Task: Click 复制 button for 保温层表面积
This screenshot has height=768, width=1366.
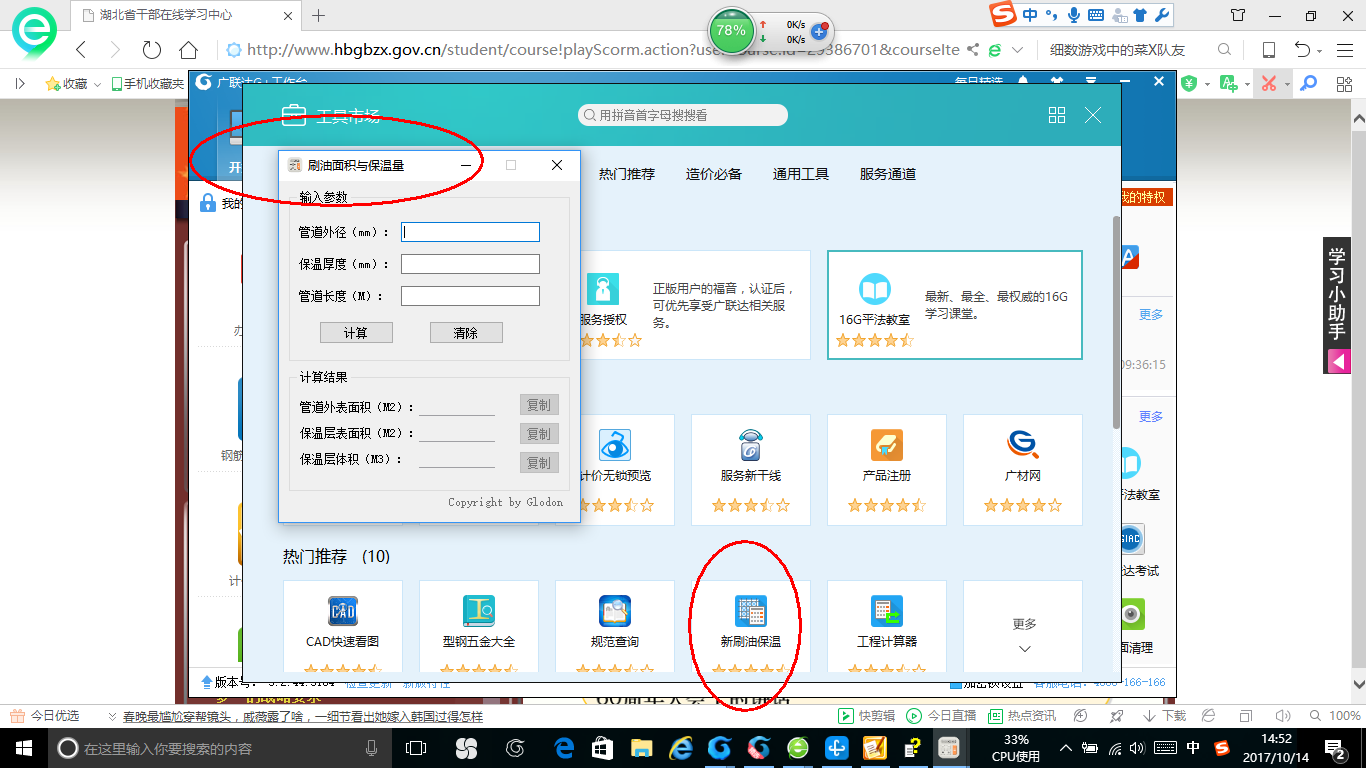Action: tap(539, 434)
